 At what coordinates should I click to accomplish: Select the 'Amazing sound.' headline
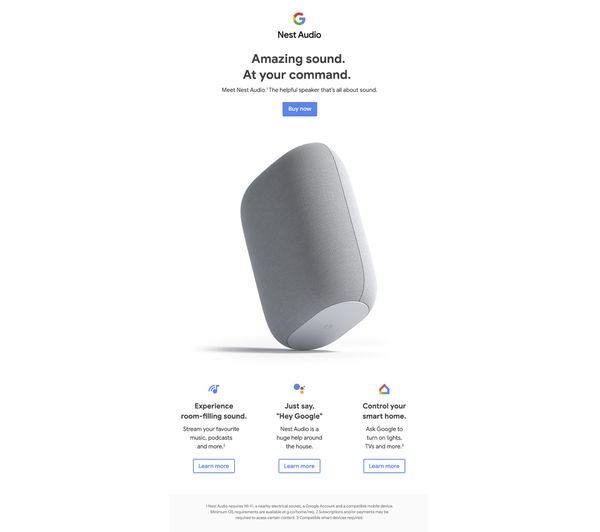pos(298,59)
